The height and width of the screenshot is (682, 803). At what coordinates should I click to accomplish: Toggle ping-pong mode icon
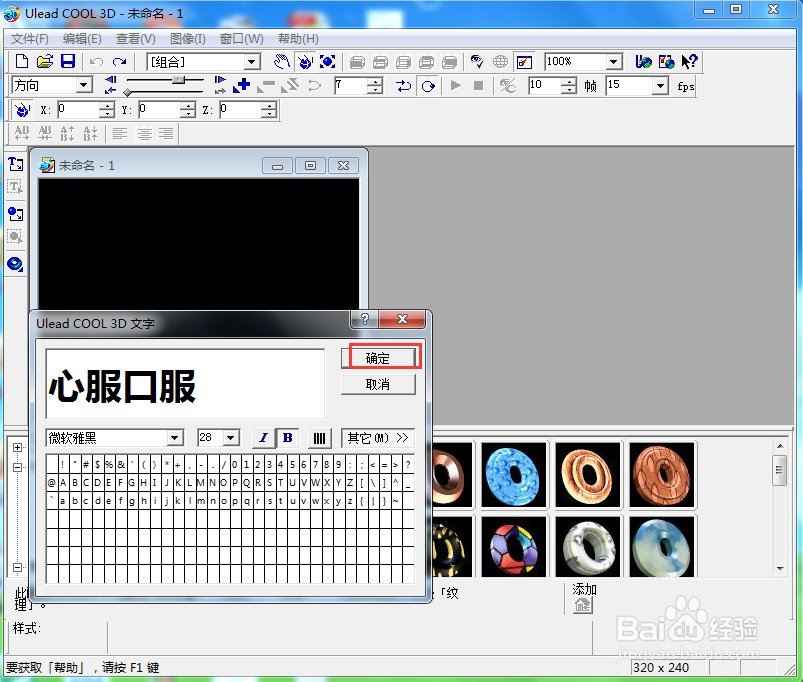[x=404, y=86]
